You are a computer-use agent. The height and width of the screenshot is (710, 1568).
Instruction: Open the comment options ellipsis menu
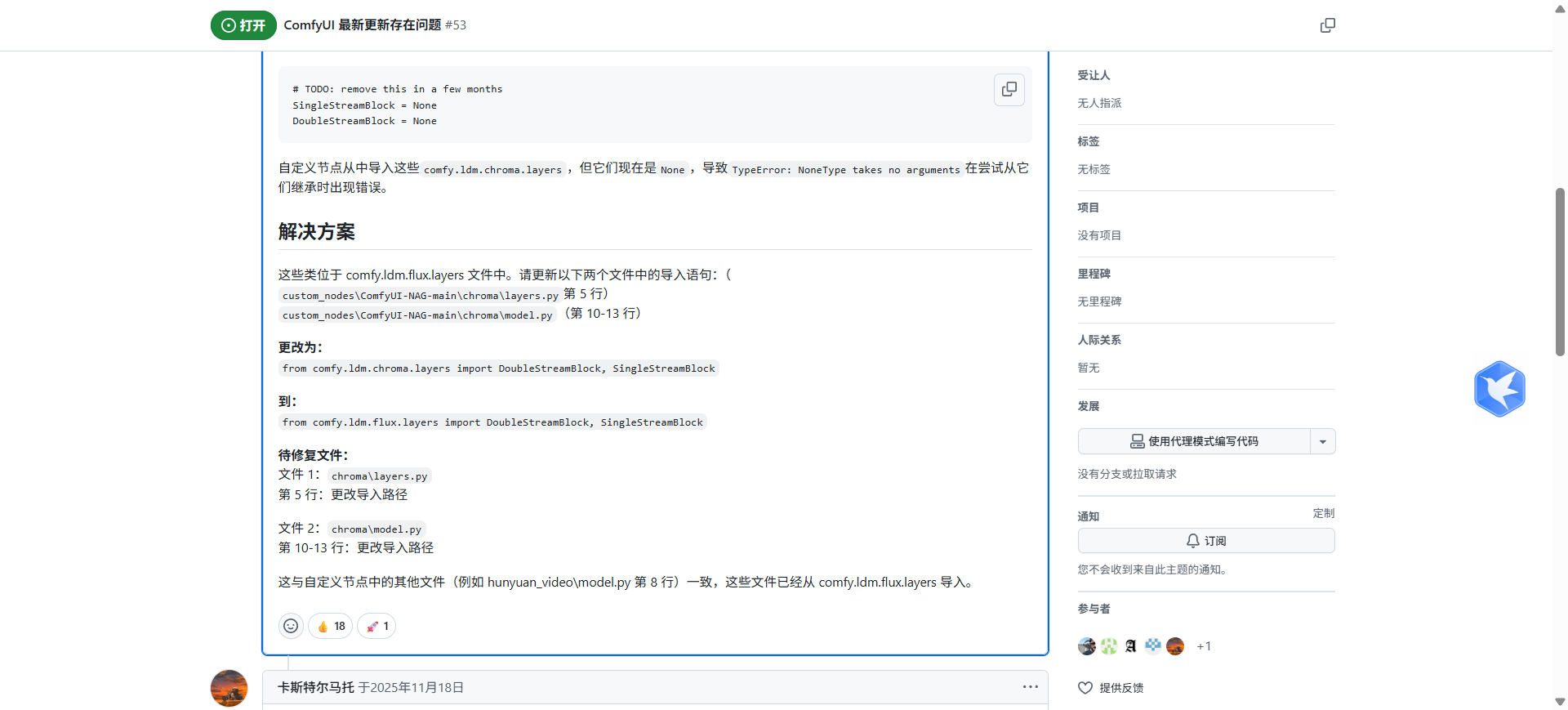click(1031, 687)
